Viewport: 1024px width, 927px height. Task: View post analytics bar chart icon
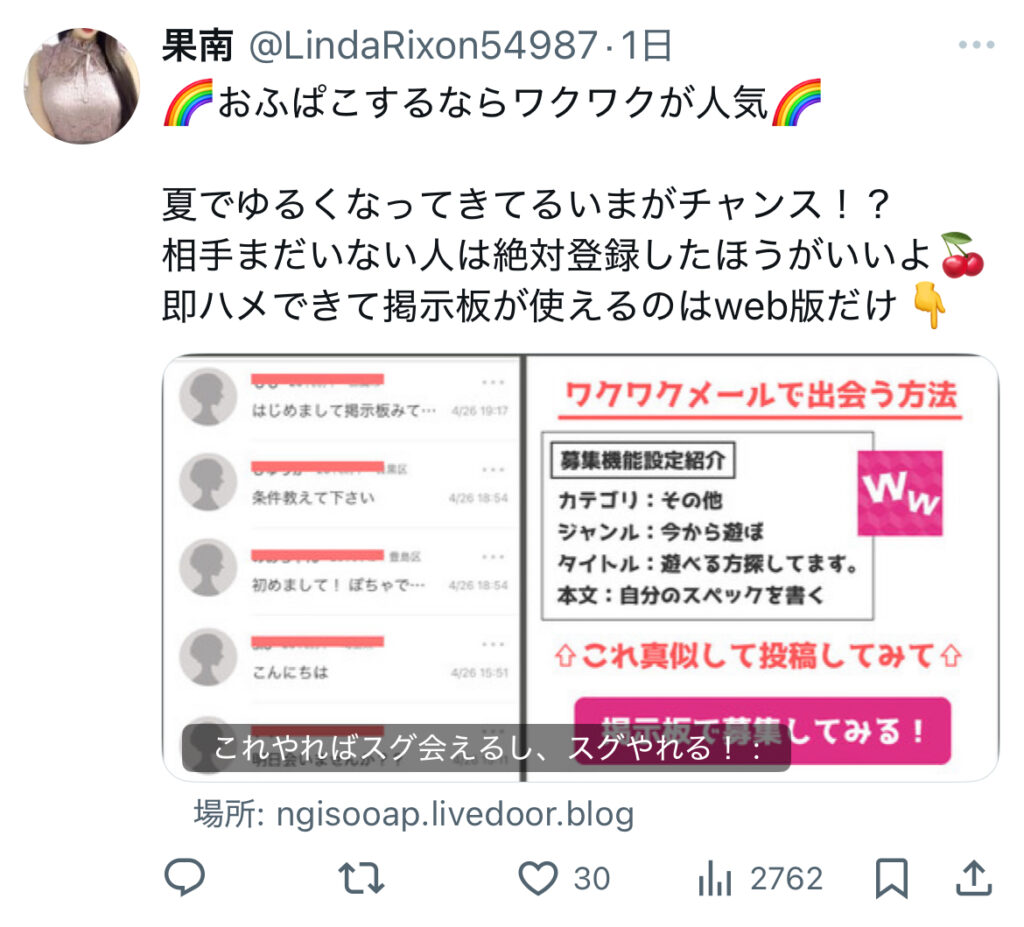pyautogui.click(x=715, y=878)
